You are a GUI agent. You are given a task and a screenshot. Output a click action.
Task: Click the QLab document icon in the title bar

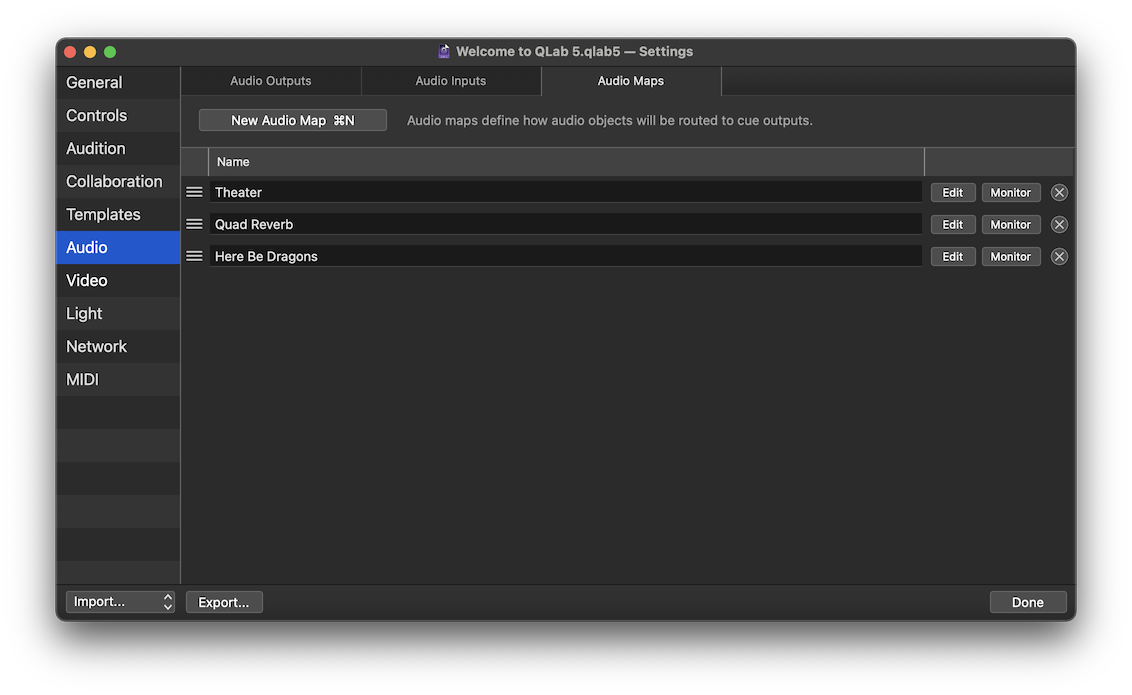[443, 50]
